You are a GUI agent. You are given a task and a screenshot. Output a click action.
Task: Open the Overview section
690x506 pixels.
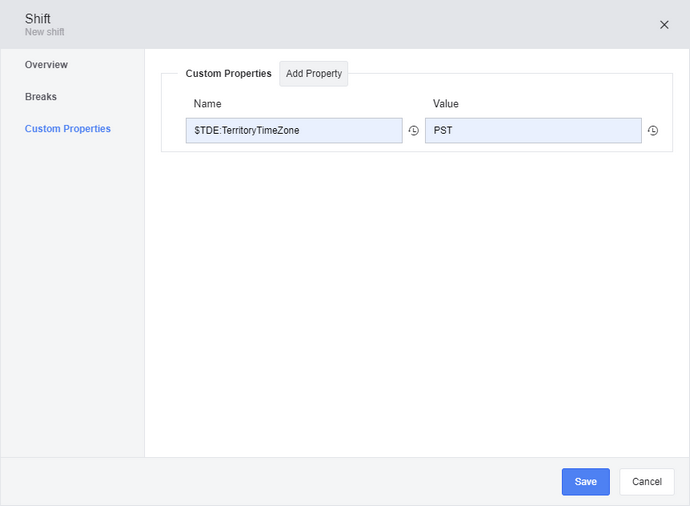(x=46, y=65)
